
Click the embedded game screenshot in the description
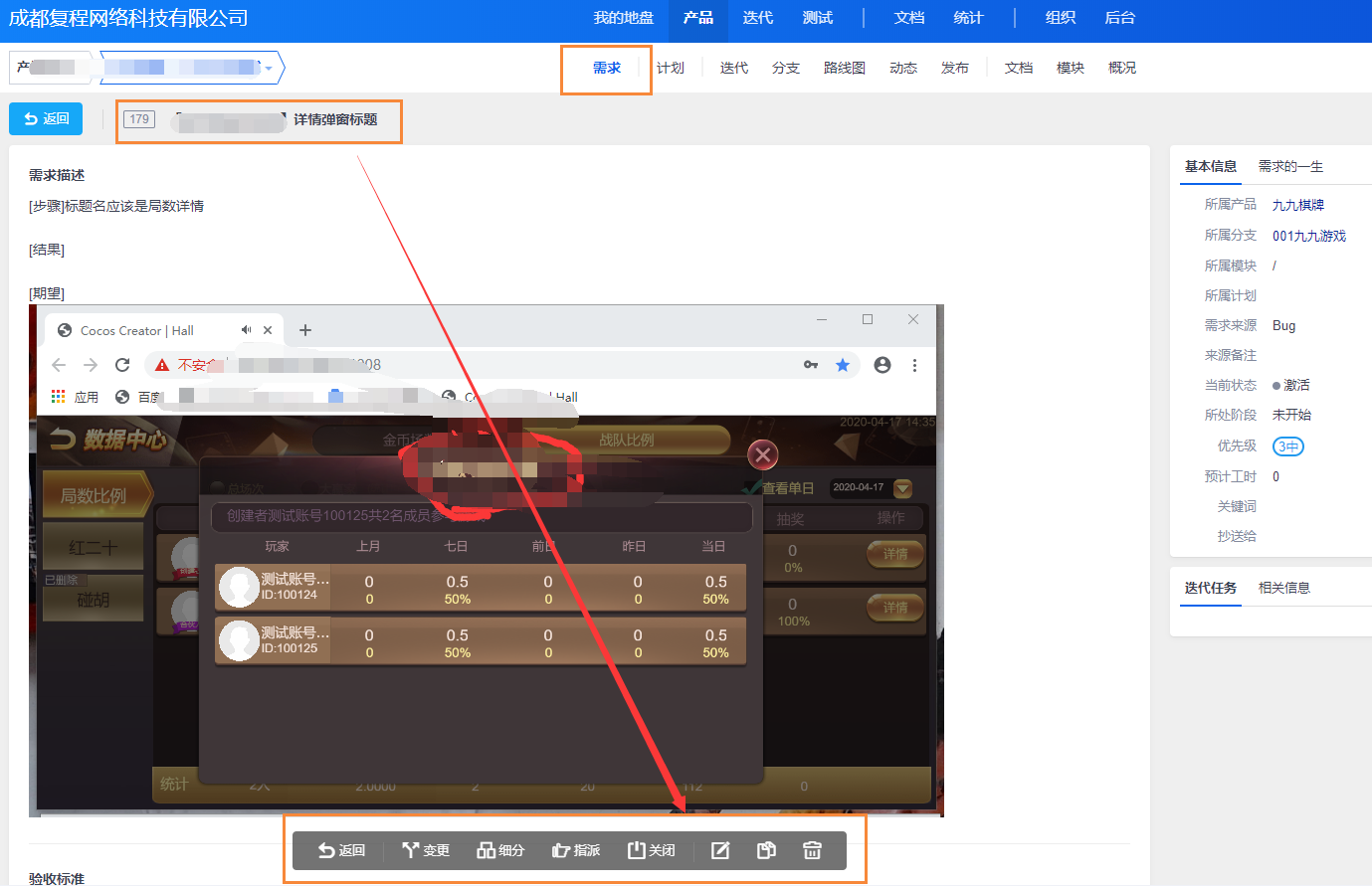(x=487, y=561)
